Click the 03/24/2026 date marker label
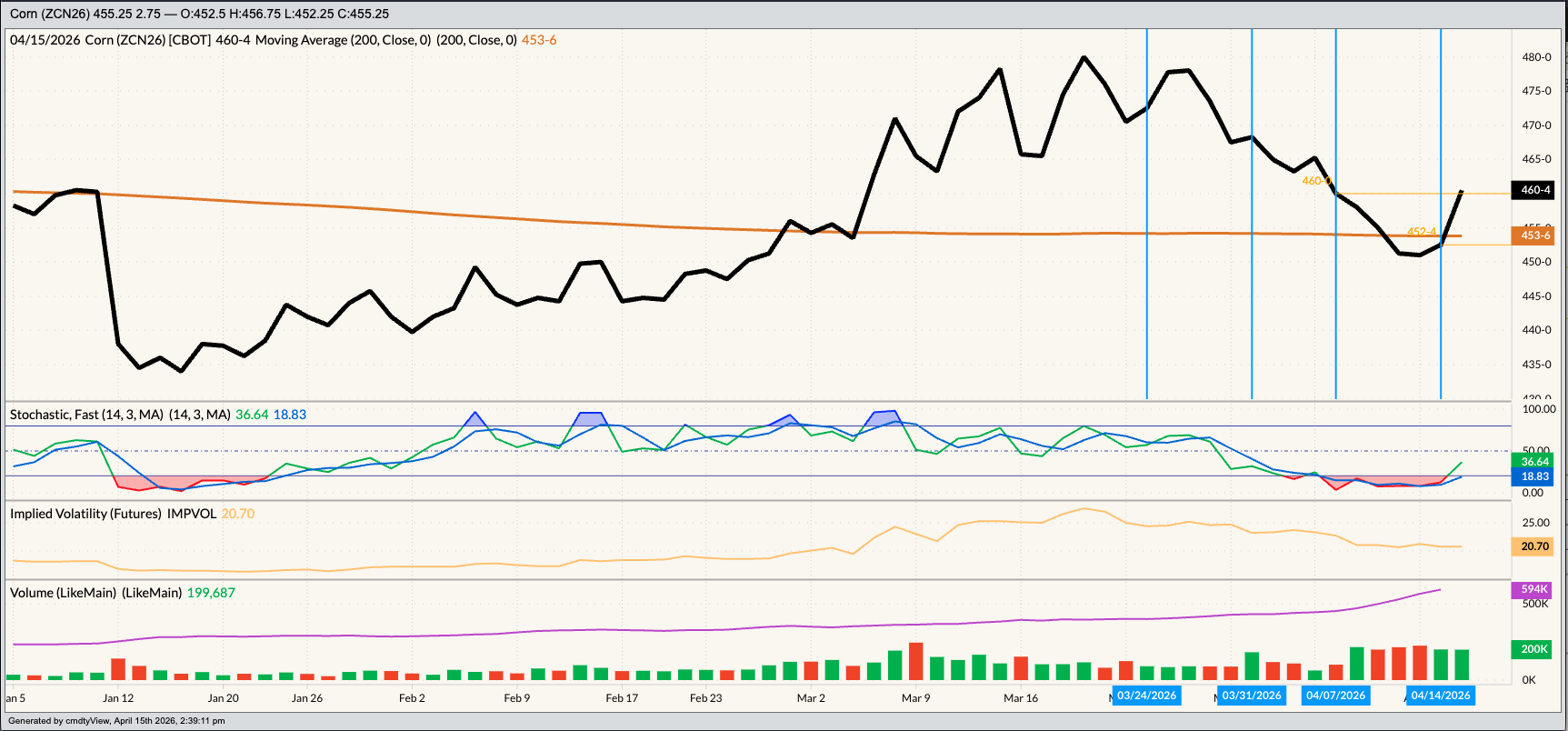1568x731 pixels. coord(1146,696)
